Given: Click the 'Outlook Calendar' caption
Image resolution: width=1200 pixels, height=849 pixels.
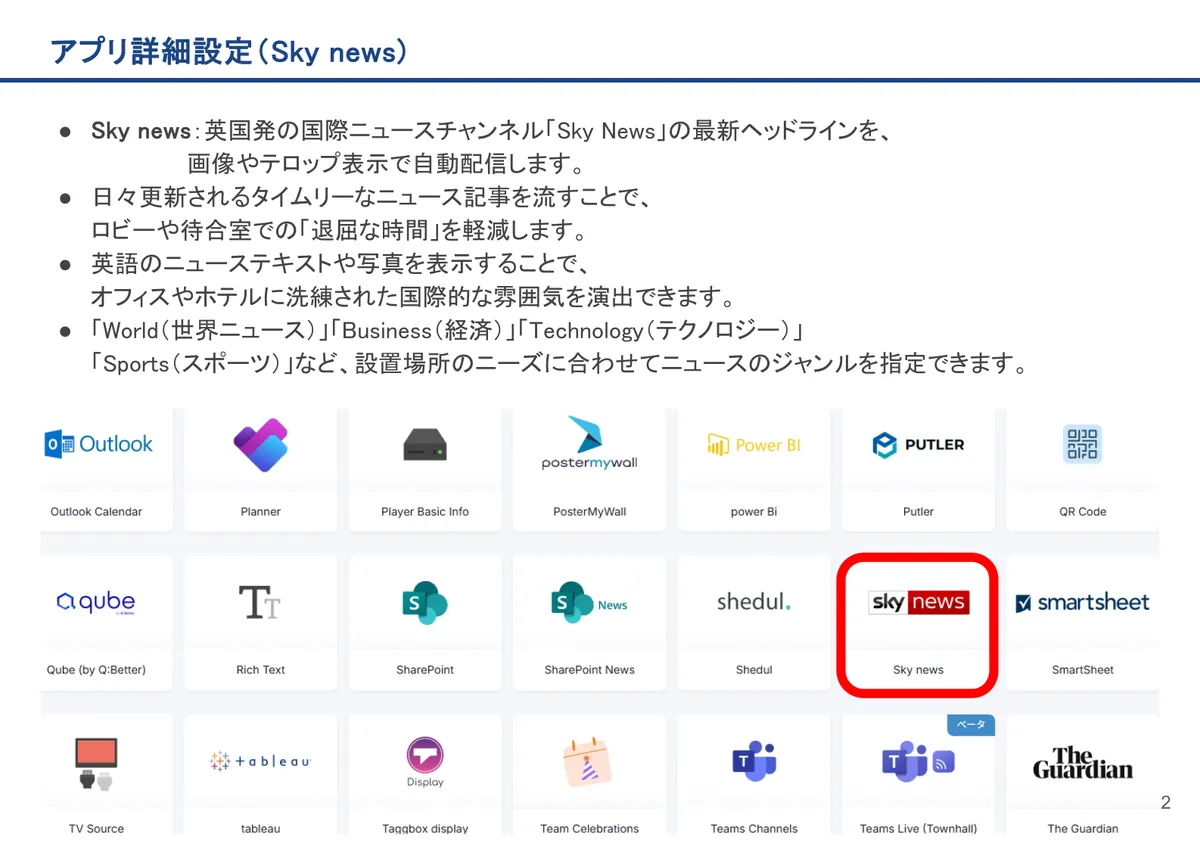Looking at the screenshot, I should tap(96, 512).
